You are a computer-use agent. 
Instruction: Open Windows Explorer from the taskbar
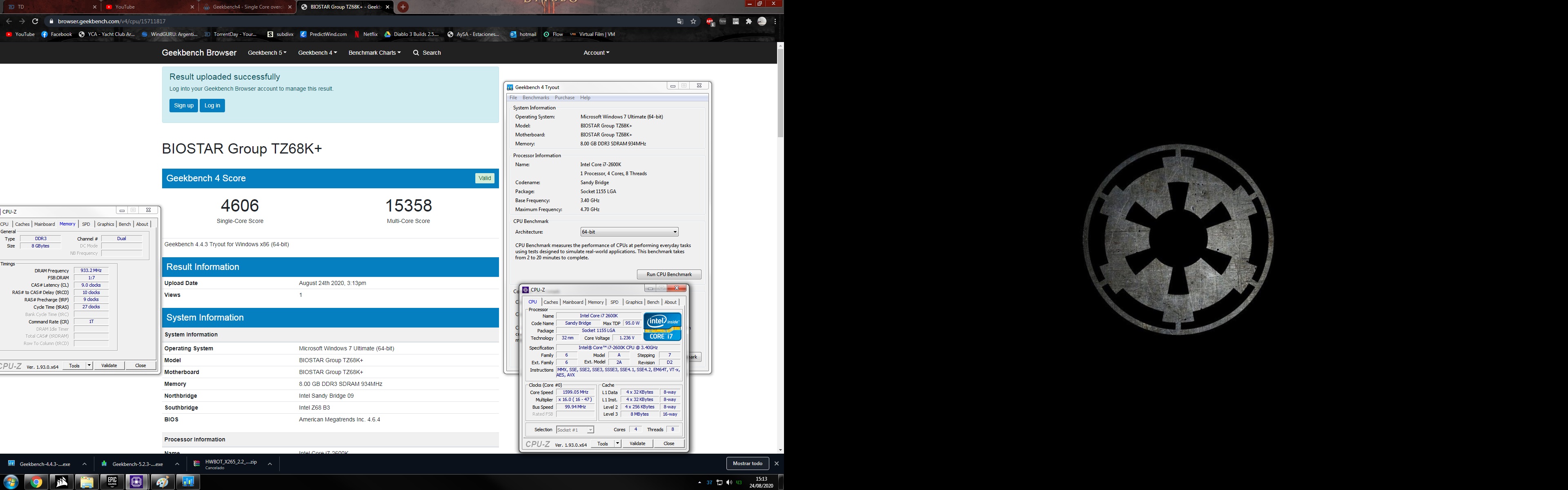[x=87, y=482]
